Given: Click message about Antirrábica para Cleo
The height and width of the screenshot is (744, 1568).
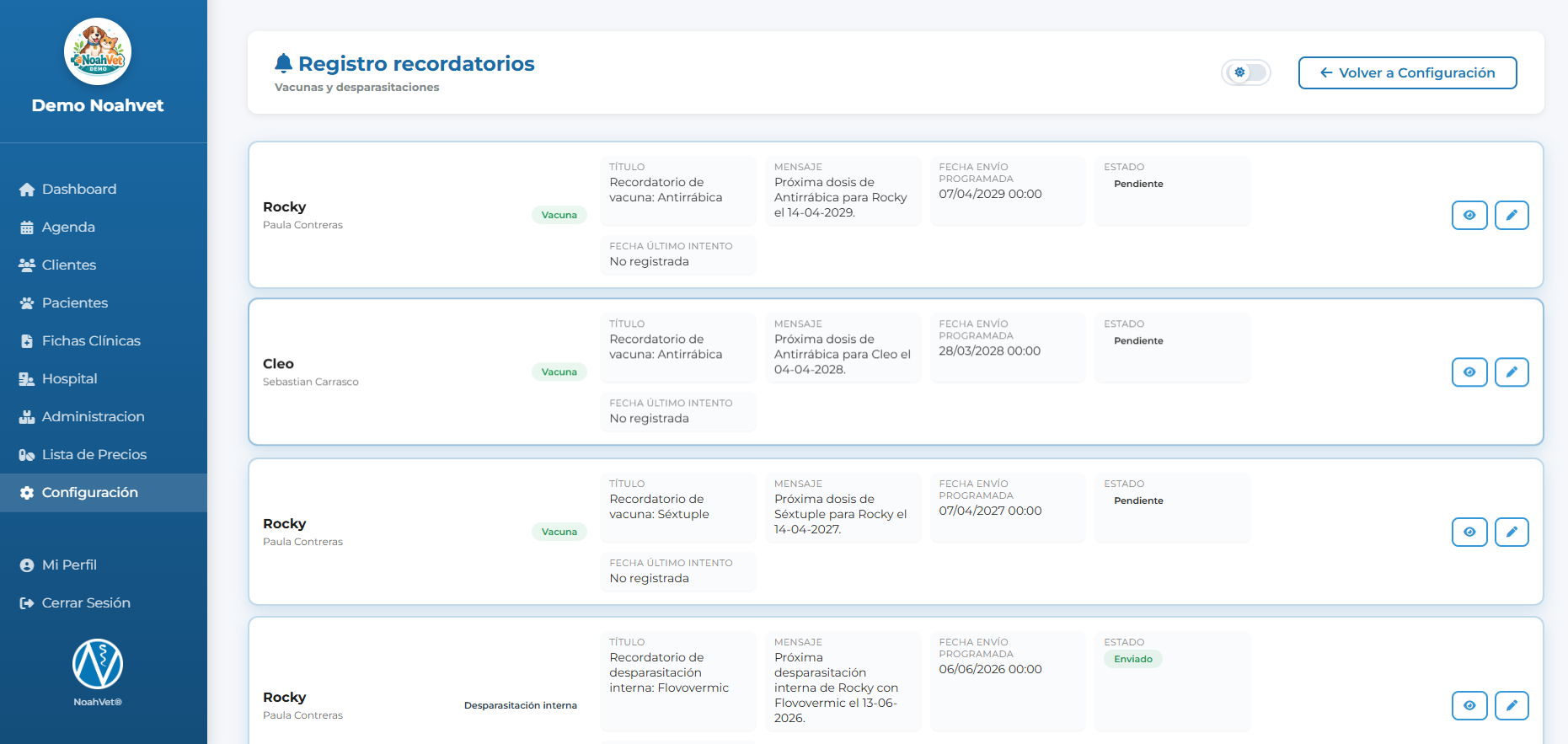Looking at the screenshot, I should tap(843, 354).
